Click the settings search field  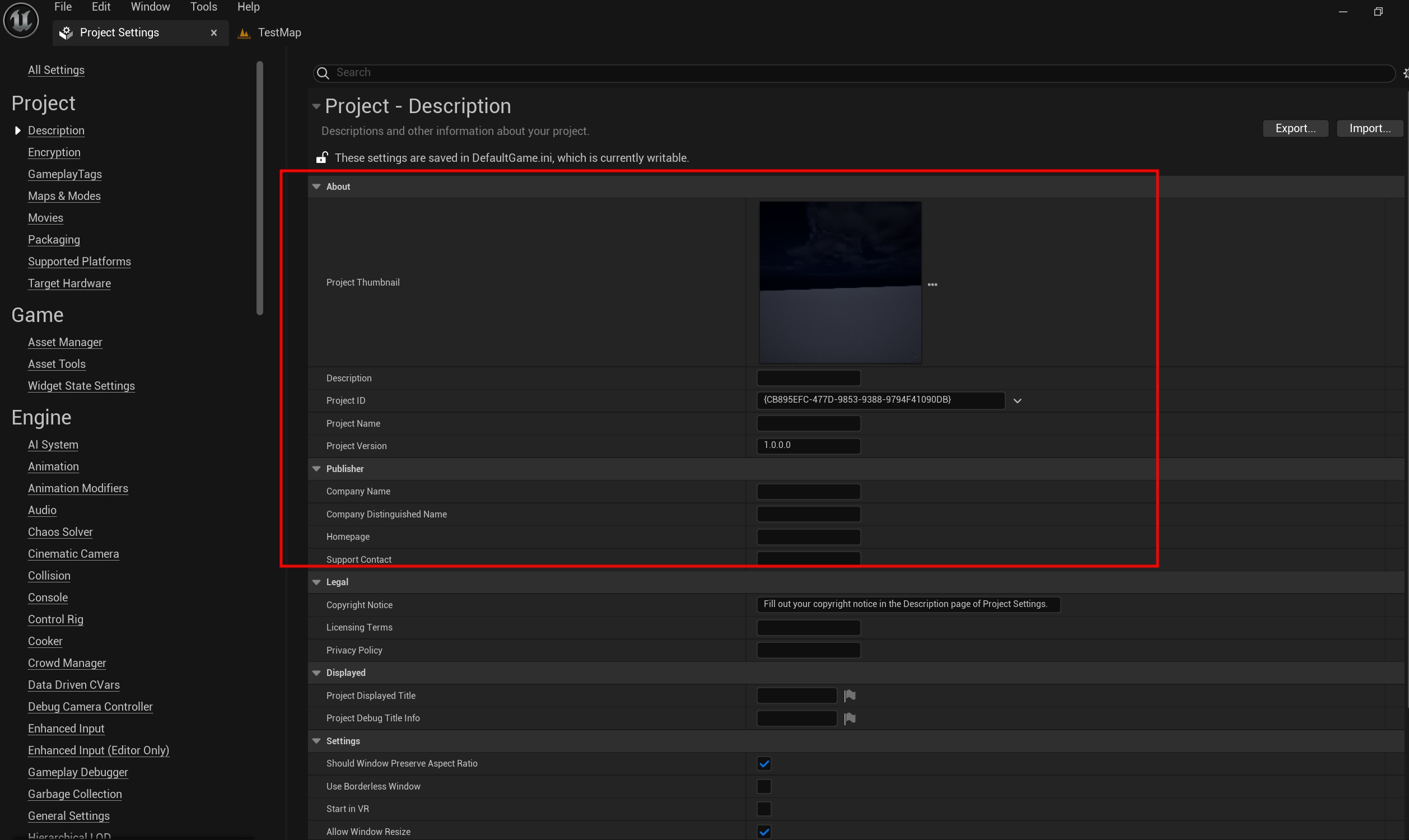[x=853, y=73]
